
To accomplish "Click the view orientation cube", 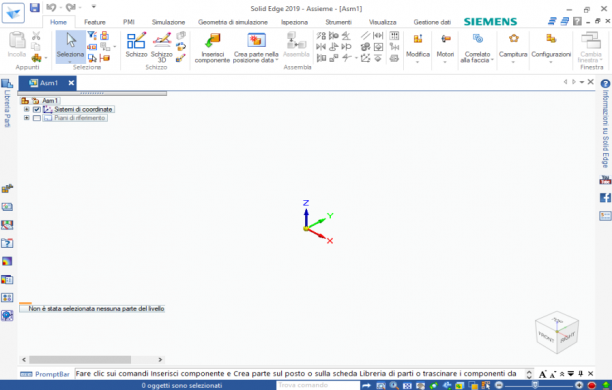I will click(557, 332).
